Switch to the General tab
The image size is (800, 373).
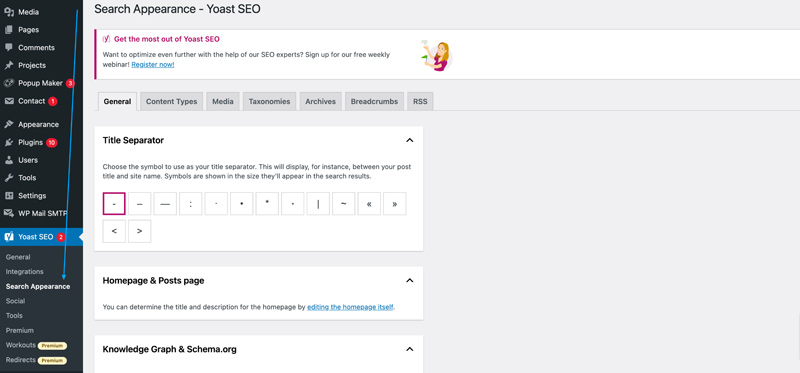point(117,102)
